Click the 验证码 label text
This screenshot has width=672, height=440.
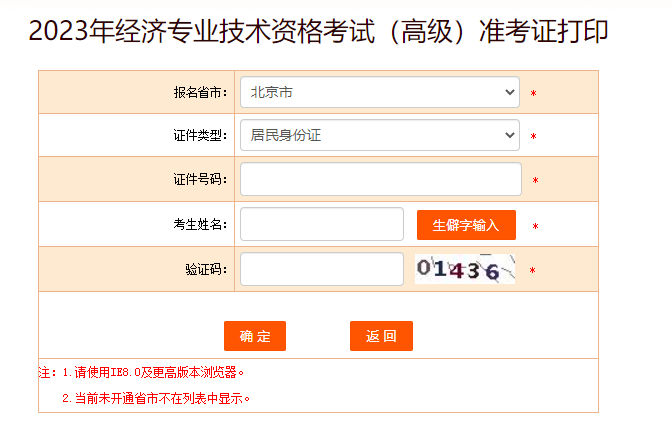coord(206,269)
